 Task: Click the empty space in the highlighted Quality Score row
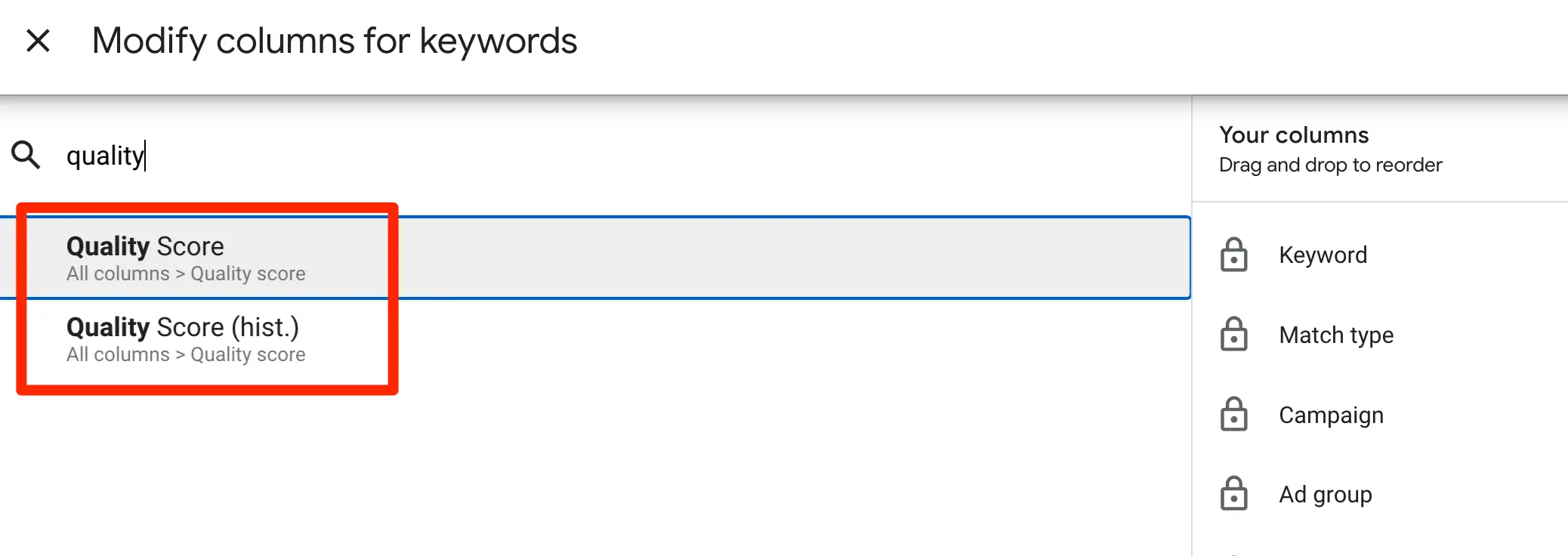(755, 258)
